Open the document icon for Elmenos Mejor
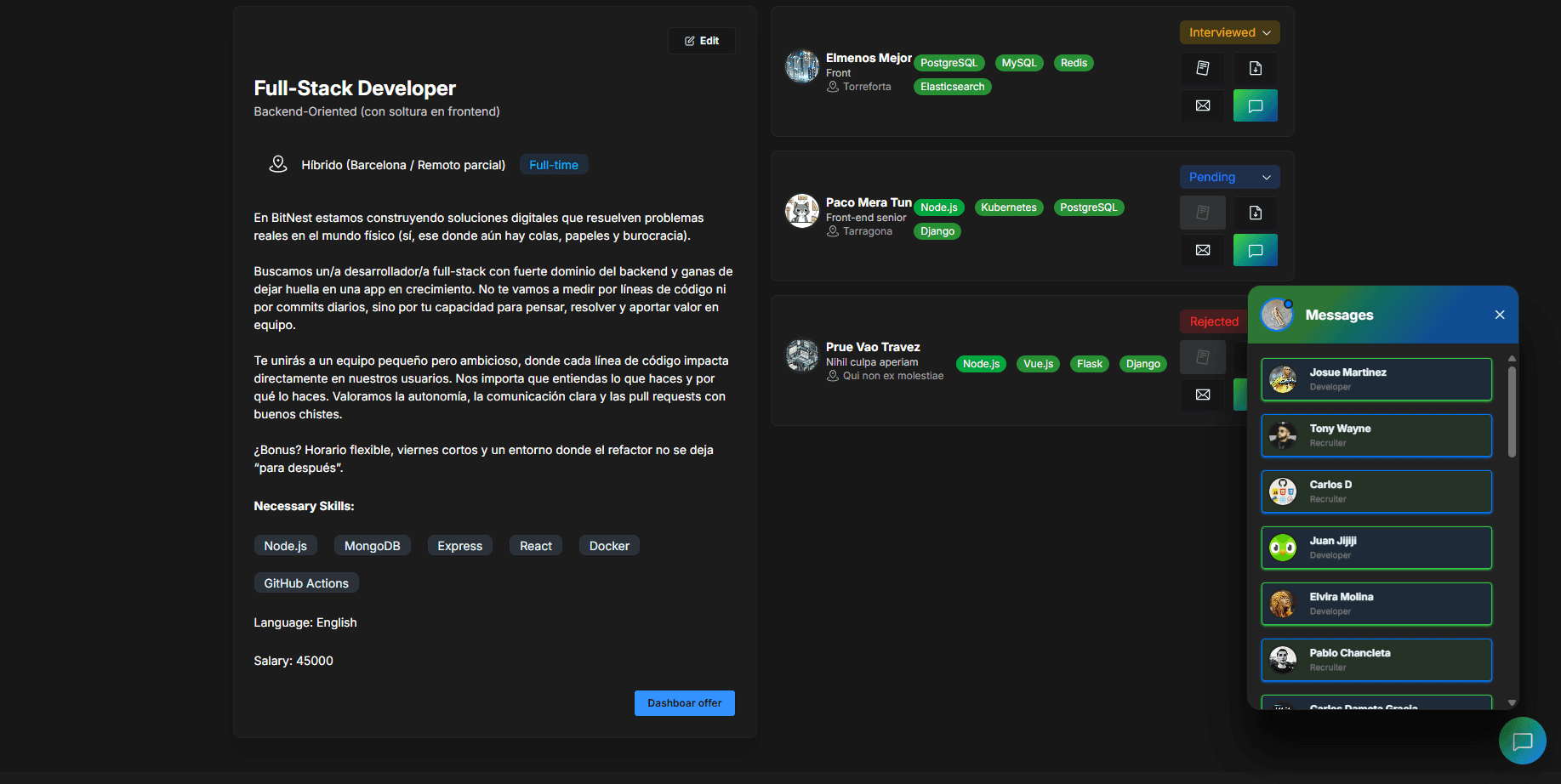 coord(1202,68)
